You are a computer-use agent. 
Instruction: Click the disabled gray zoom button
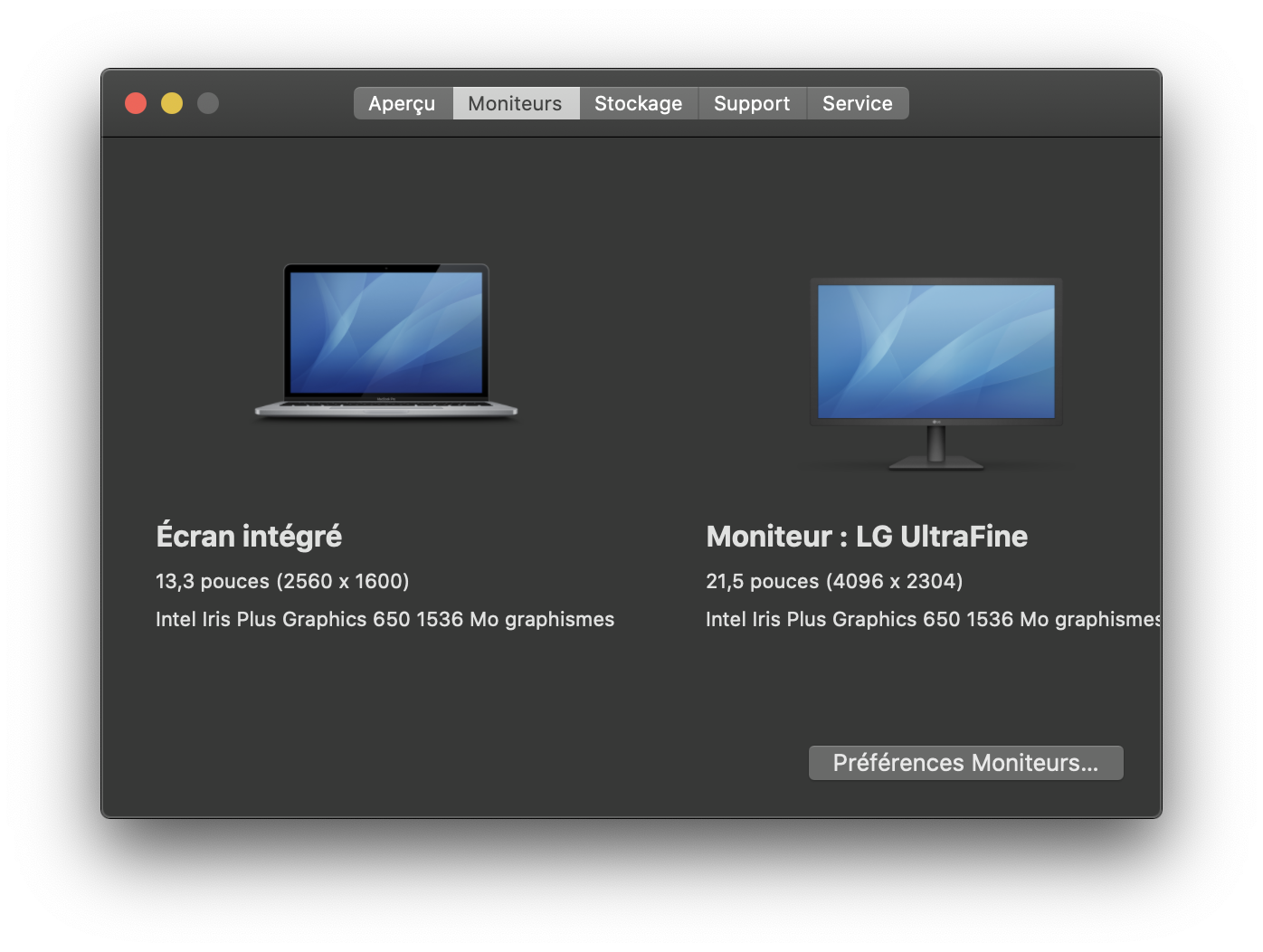click(x=208, y=103)
